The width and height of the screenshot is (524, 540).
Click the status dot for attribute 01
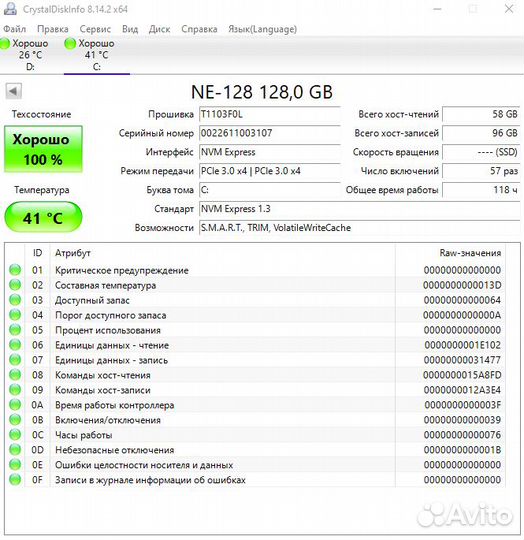click(15, 270)
